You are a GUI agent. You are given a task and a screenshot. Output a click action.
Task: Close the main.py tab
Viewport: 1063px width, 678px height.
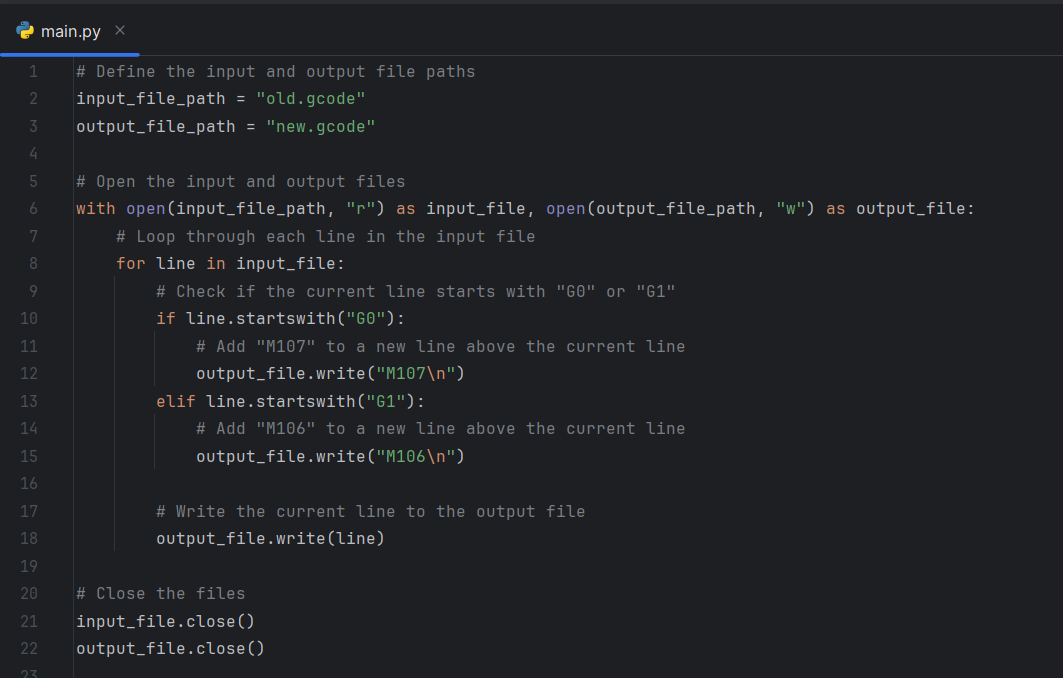(120, 31)
